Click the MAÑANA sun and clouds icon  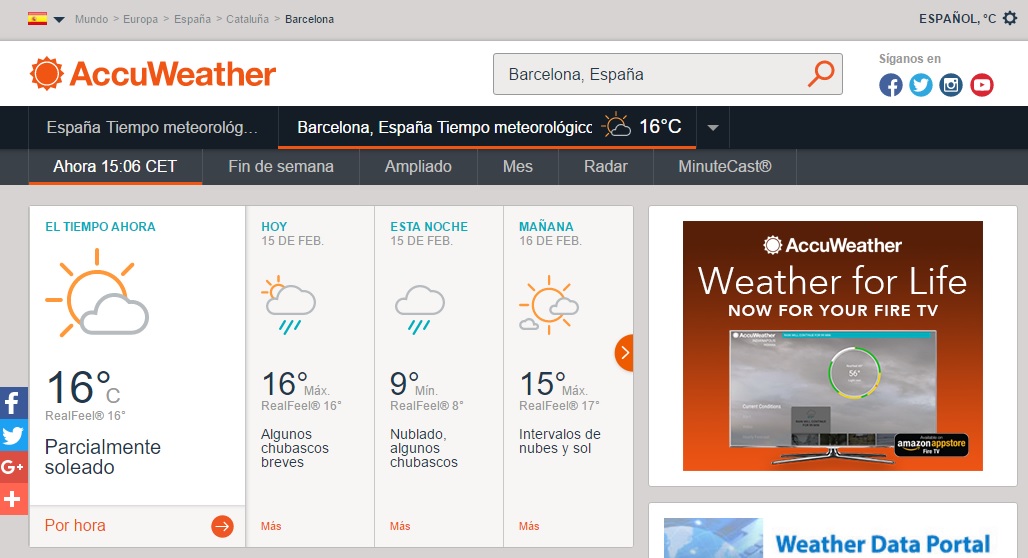point(549,305)
